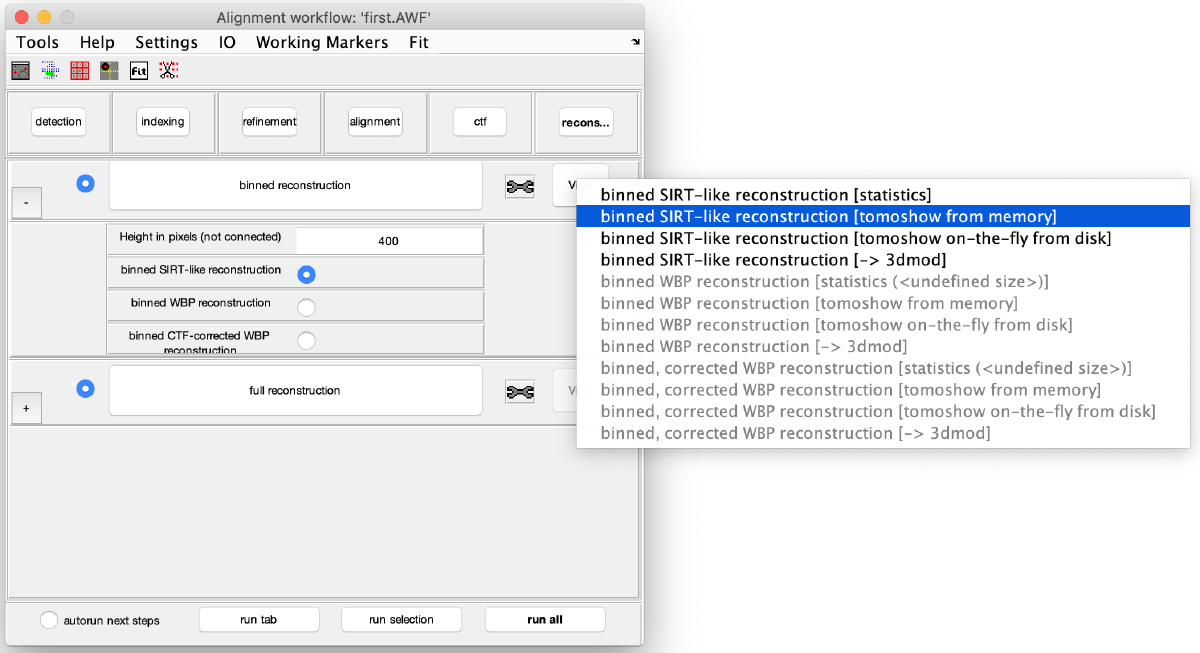
Task: Switch to the ctf tab
Action: click(480, 121)
